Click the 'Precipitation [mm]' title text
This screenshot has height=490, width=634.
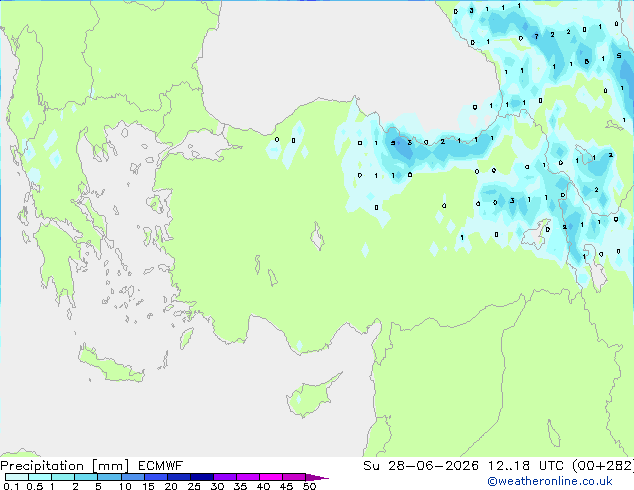pos(65,466)
